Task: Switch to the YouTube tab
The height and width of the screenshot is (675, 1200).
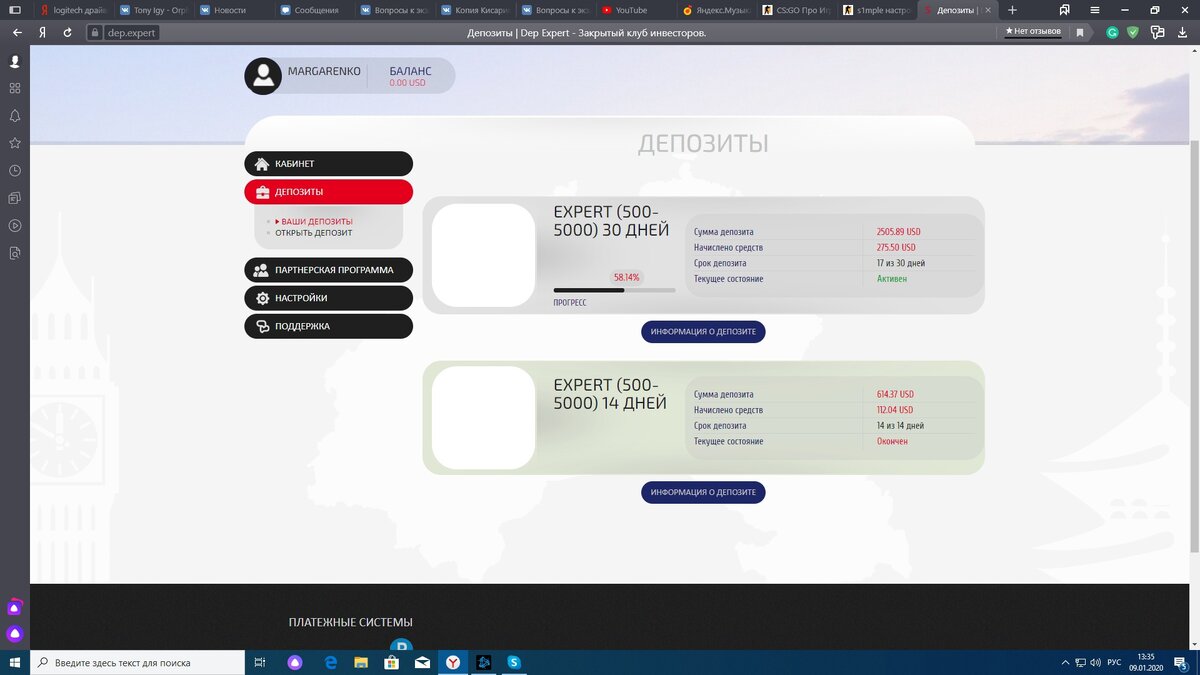Action: coord(625,9)
